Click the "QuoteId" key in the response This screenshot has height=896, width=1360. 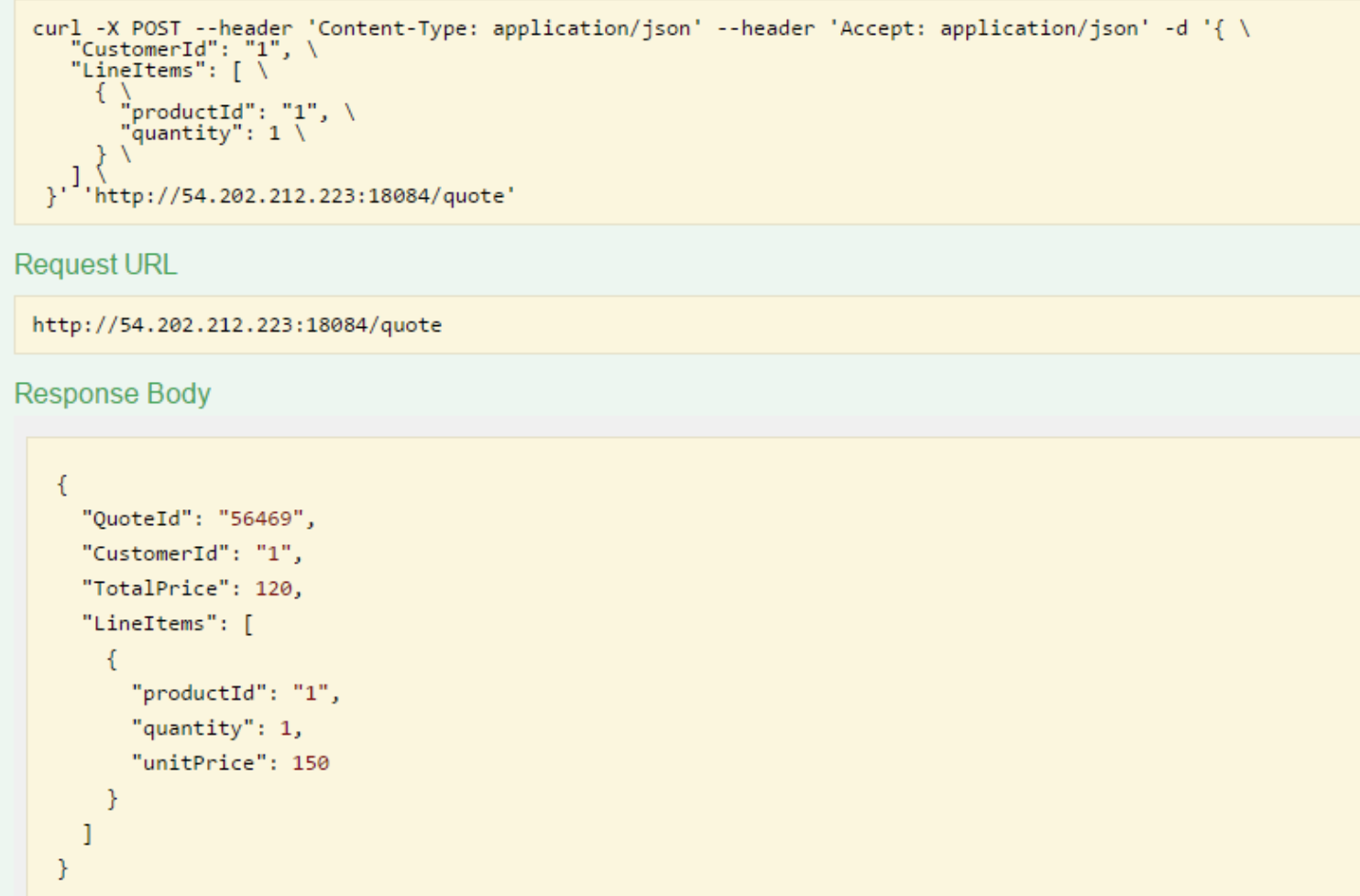(137, 519)
